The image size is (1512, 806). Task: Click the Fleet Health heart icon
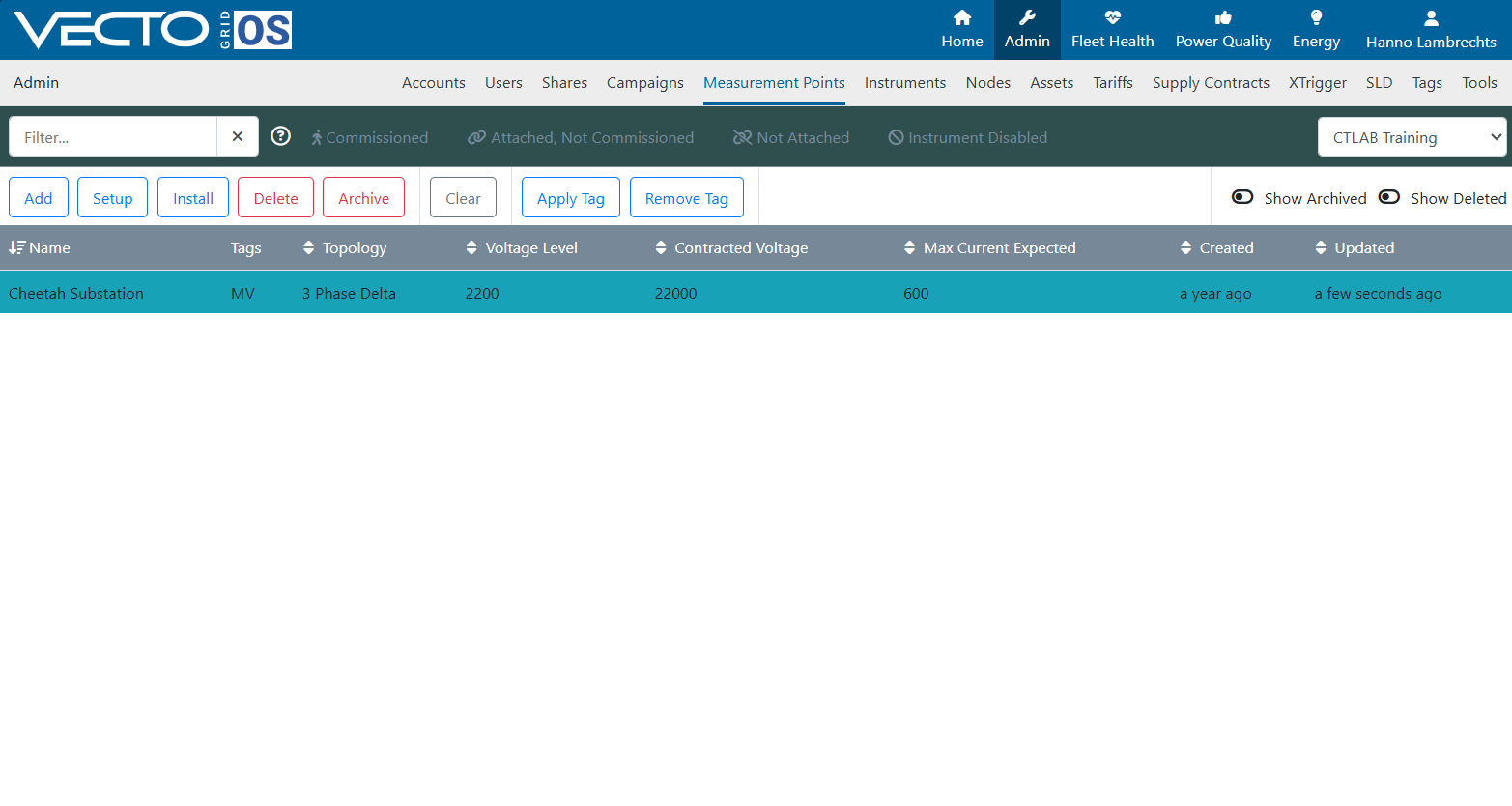tap(1113, 17)
